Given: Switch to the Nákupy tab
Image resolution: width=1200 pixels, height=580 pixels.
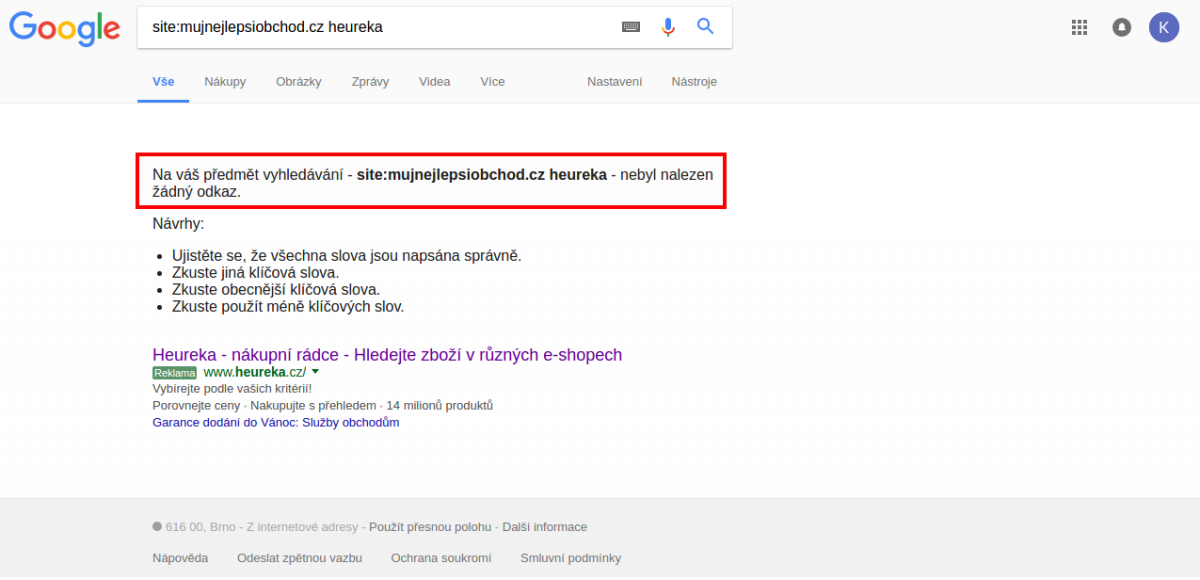Looking at the screenshot, I should [225, 82].
